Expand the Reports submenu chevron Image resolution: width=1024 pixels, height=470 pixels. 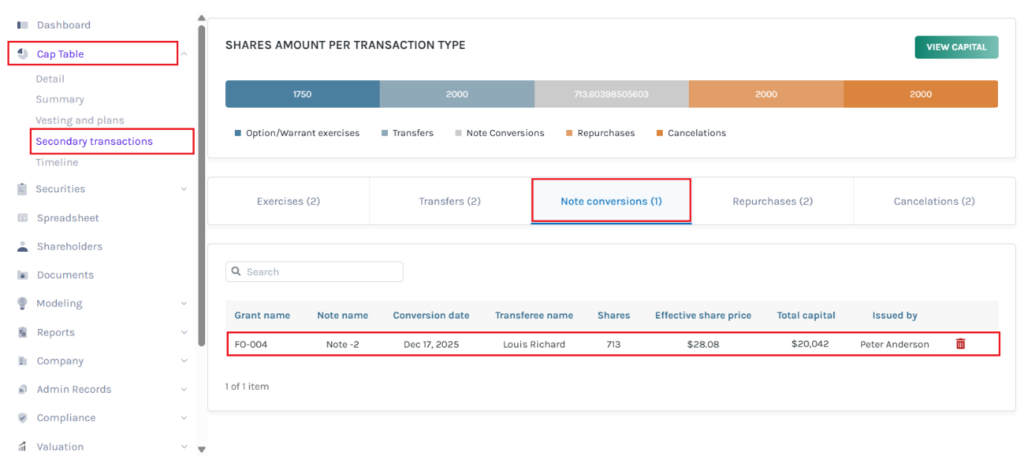tap(184, 332)
